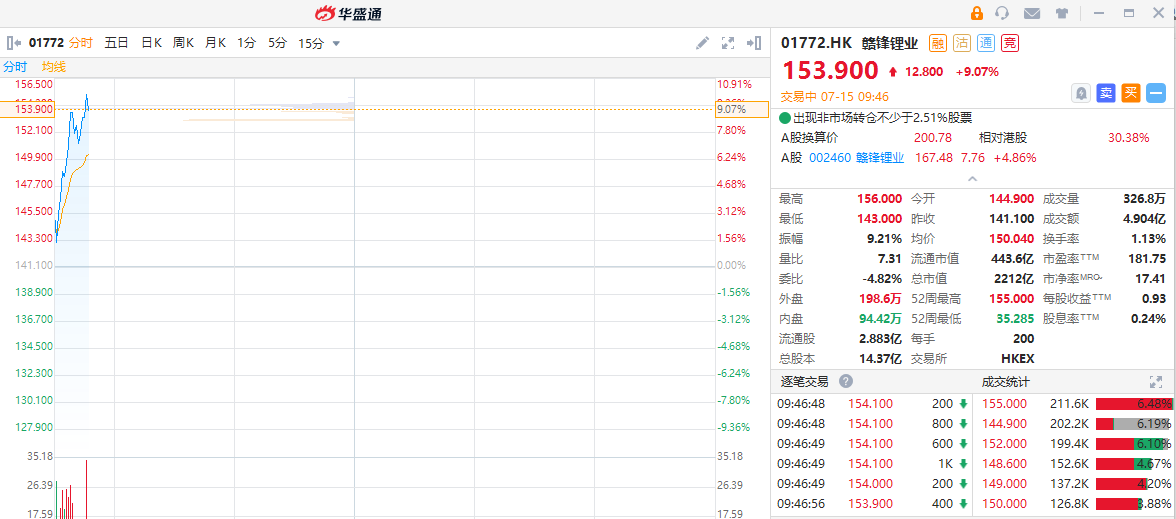
Task: Switch to the 1分 chart tab
Action: pos(247,43)
